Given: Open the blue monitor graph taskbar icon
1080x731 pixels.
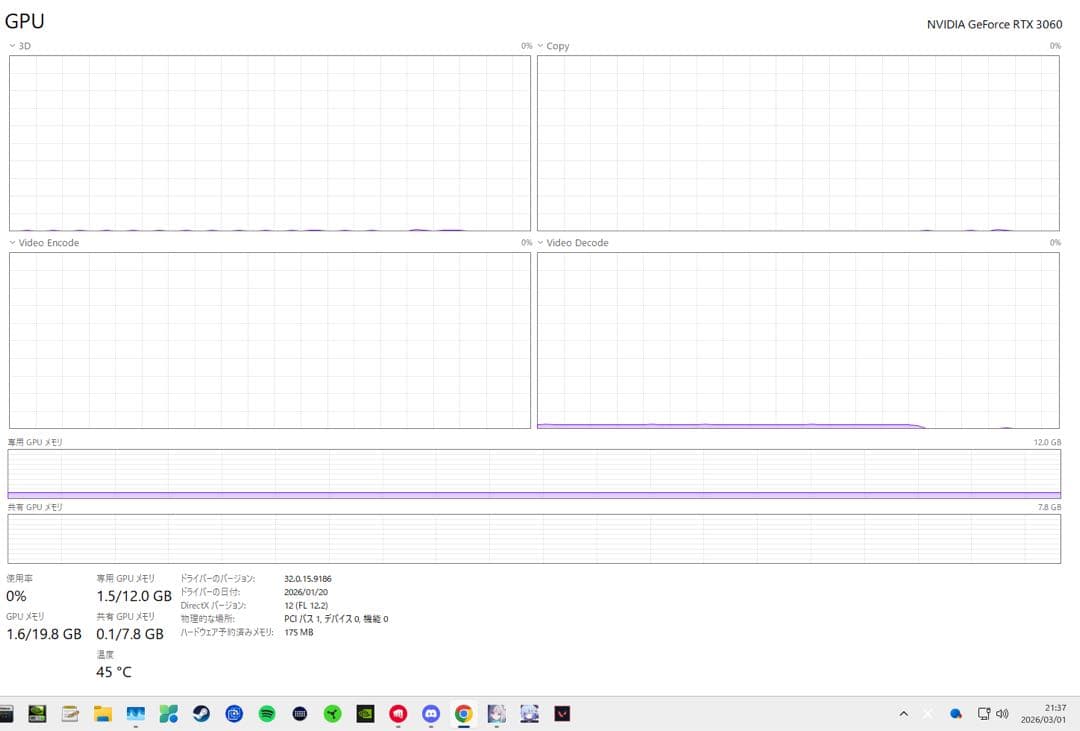Looking at the screenshot, I should 136,714.
